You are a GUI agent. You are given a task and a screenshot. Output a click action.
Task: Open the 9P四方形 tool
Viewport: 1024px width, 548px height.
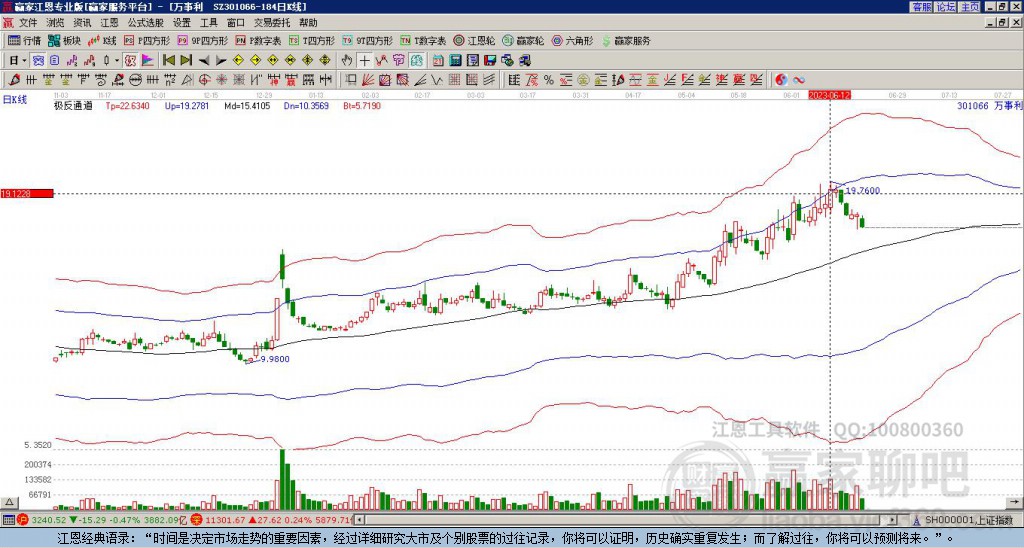tap(203, 40)
